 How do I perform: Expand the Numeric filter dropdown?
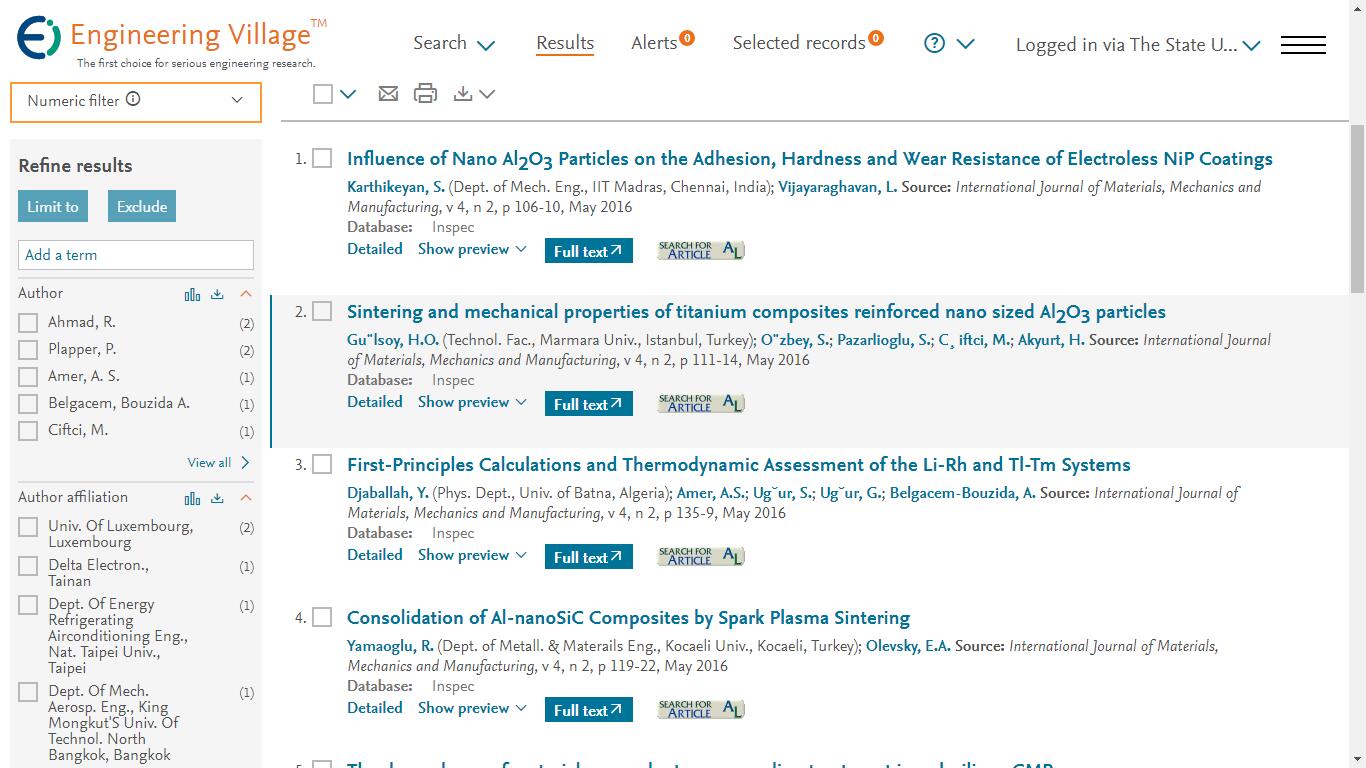[237, 100]
